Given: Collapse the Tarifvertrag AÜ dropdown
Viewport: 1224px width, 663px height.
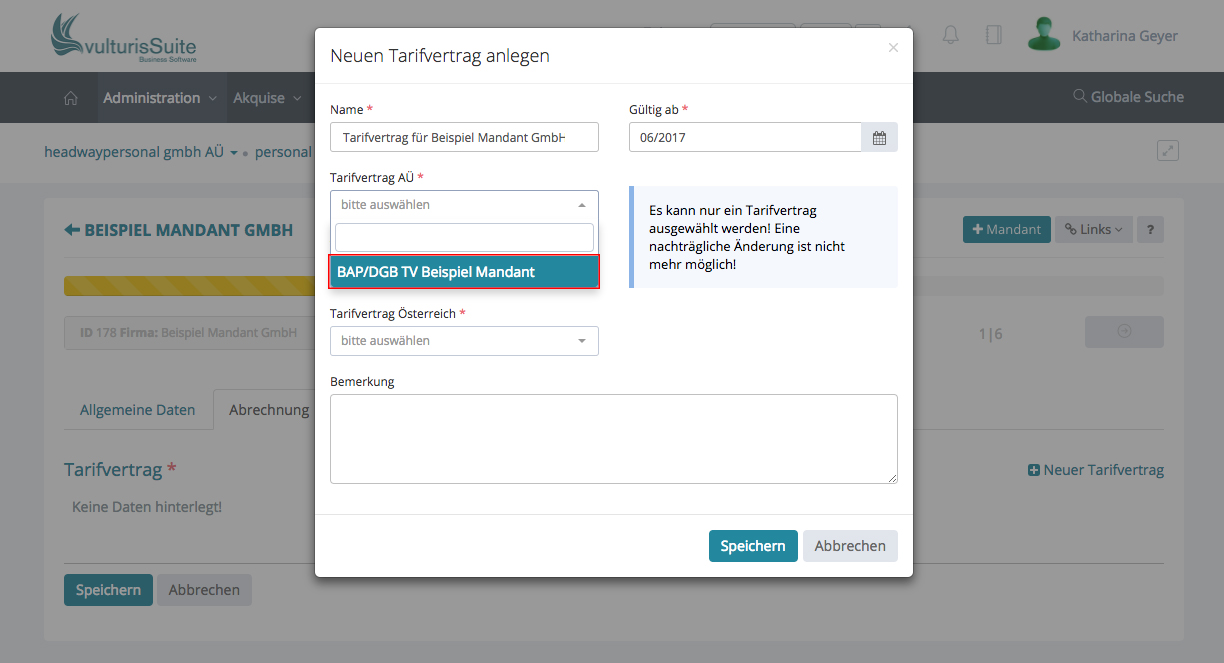Looking at the screenshot, I should tap(464, 205).
